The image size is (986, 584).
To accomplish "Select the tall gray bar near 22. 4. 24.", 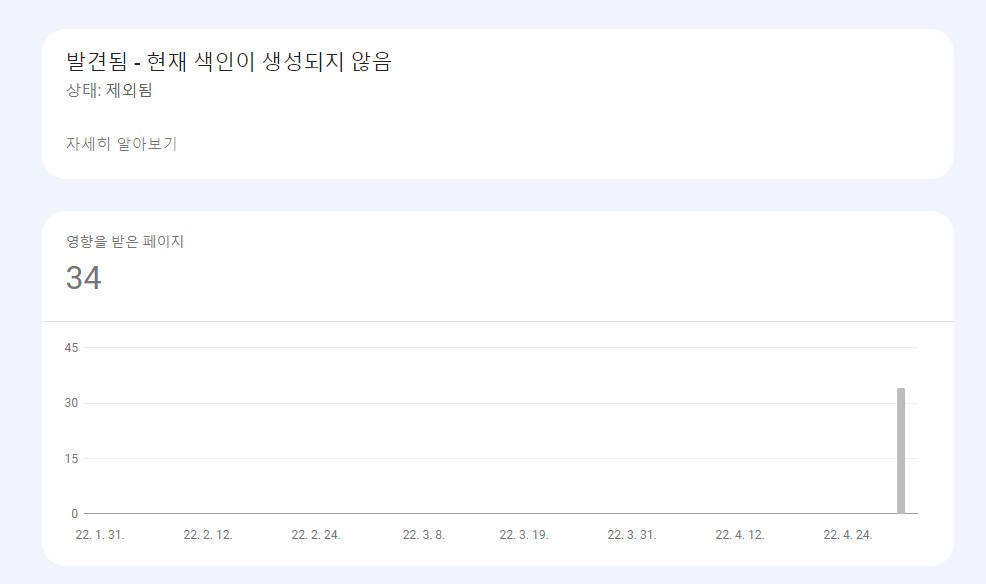I will coord(900,450).
